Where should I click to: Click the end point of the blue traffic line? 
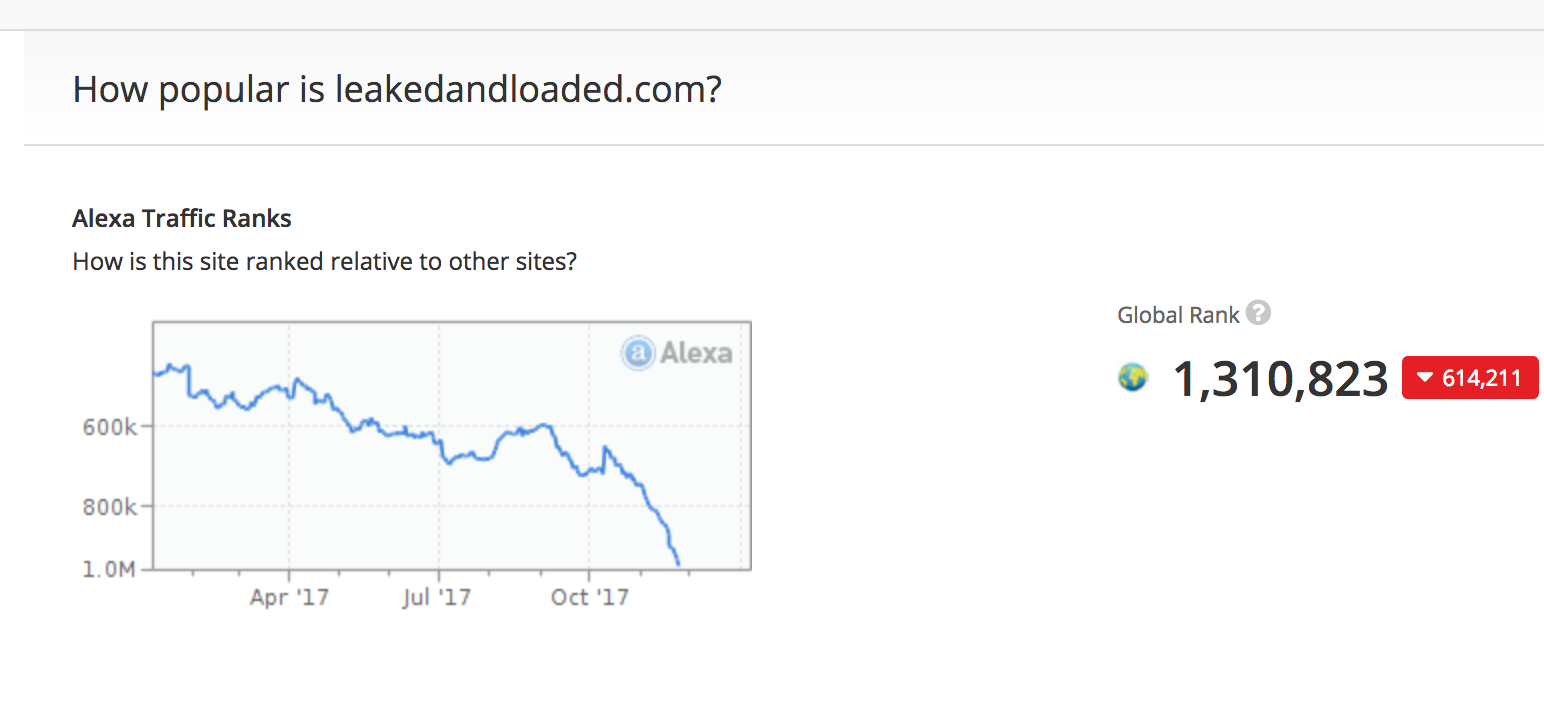[x=679, y=565]
